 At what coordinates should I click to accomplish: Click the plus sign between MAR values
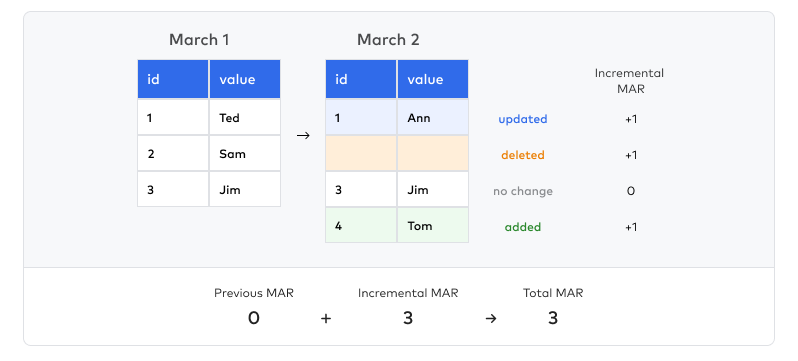click(326, 319)
